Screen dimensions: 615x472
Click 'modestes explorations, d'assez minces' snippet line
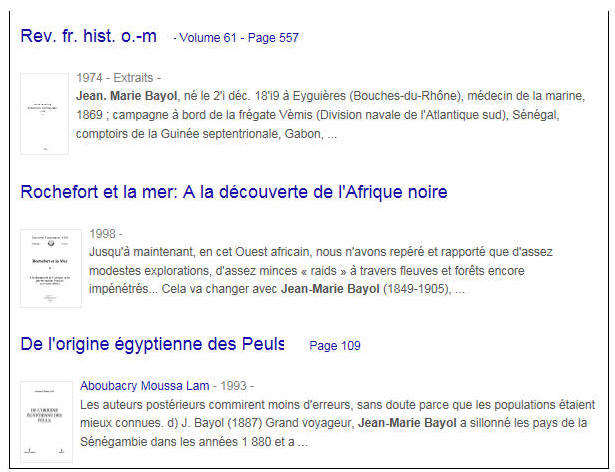point(307,271)
